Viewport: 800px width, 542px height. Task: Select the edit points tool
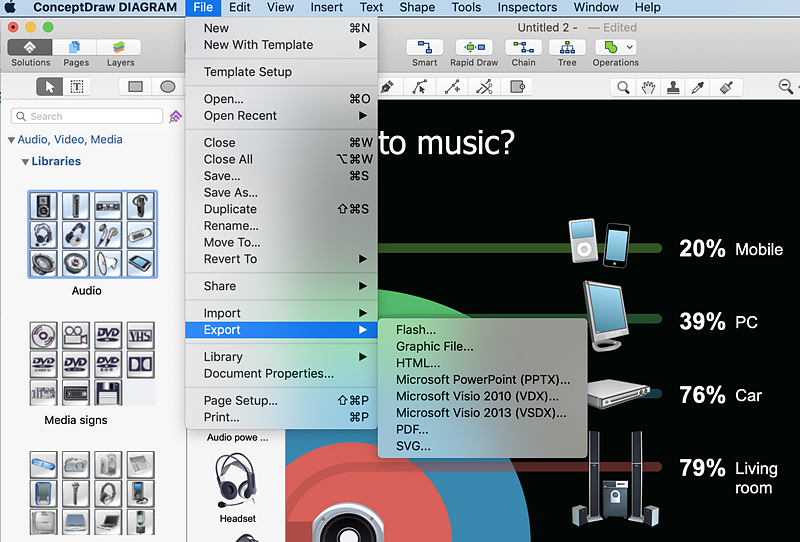[419, 87]
